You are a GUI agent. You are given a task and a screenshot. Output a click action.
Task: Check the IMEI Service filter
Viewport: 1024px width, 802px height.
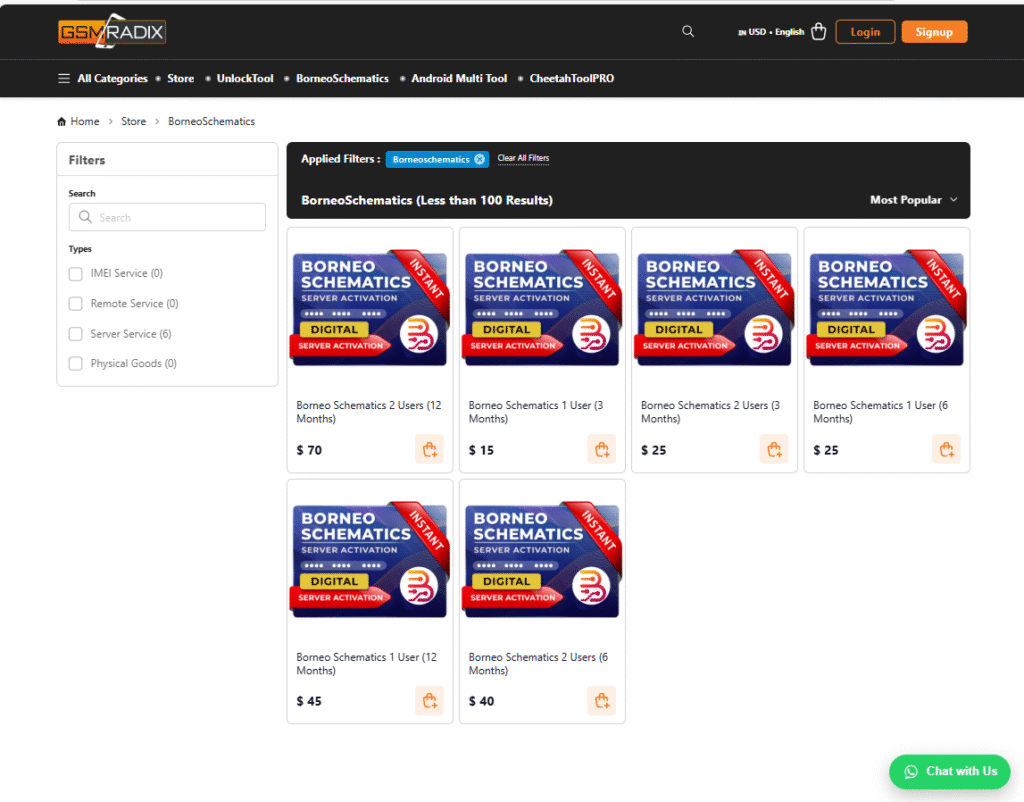(x=76, y=274)
